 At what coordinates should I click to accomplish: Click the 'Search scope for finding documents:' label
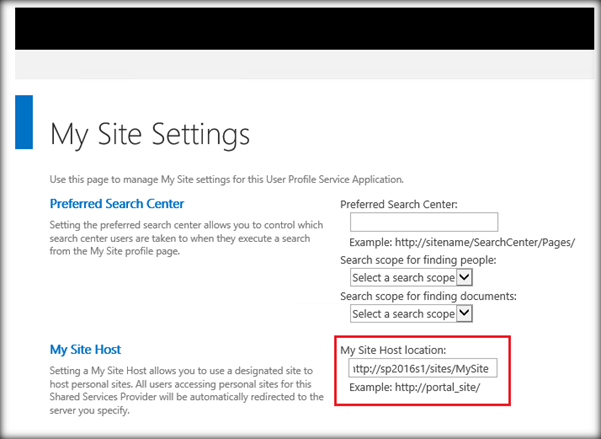click(428, 296)
